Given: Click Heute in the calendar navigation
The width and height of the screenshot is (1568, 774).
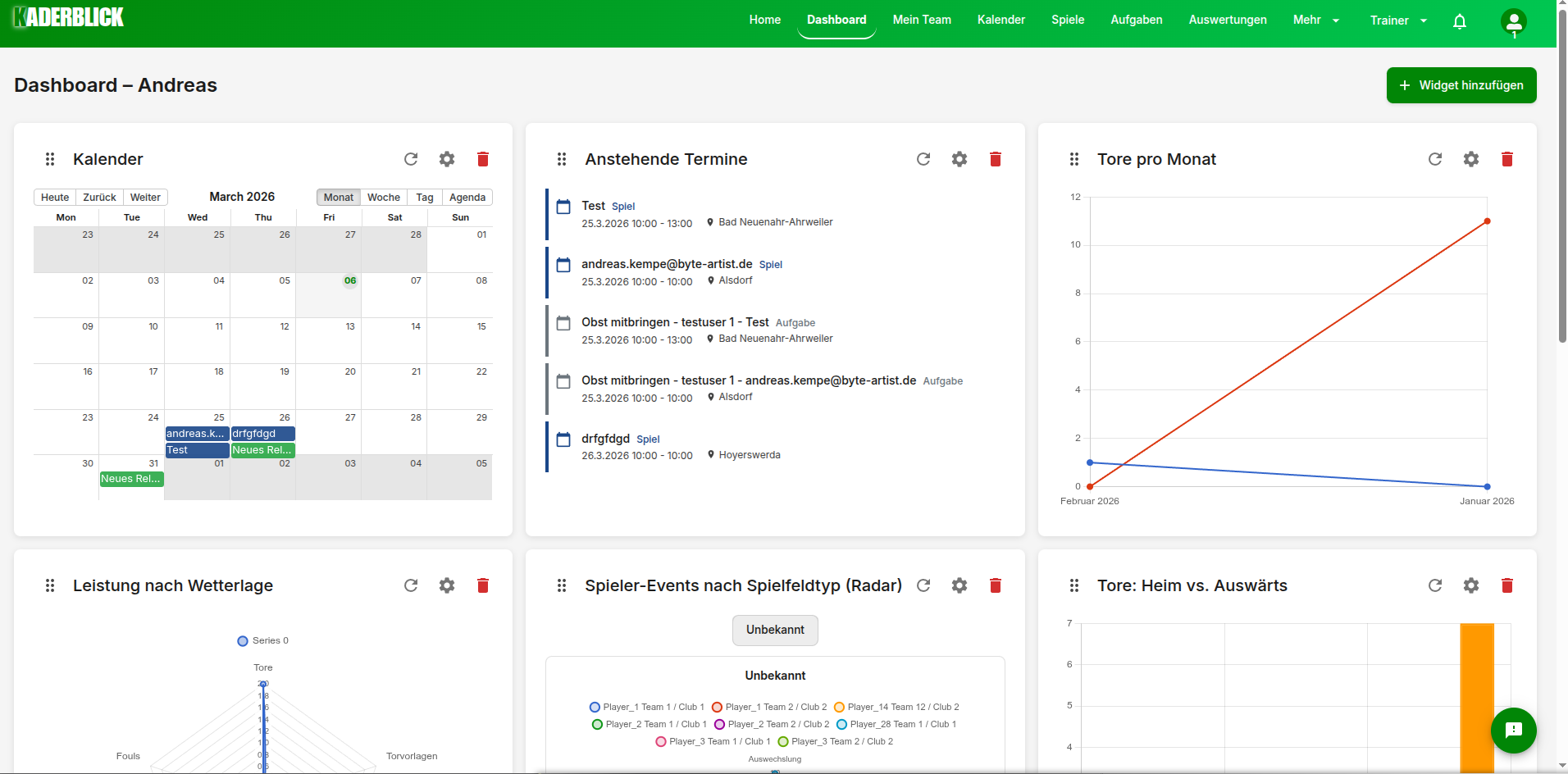Looking at the screenshot, I should tap(54, 197).
